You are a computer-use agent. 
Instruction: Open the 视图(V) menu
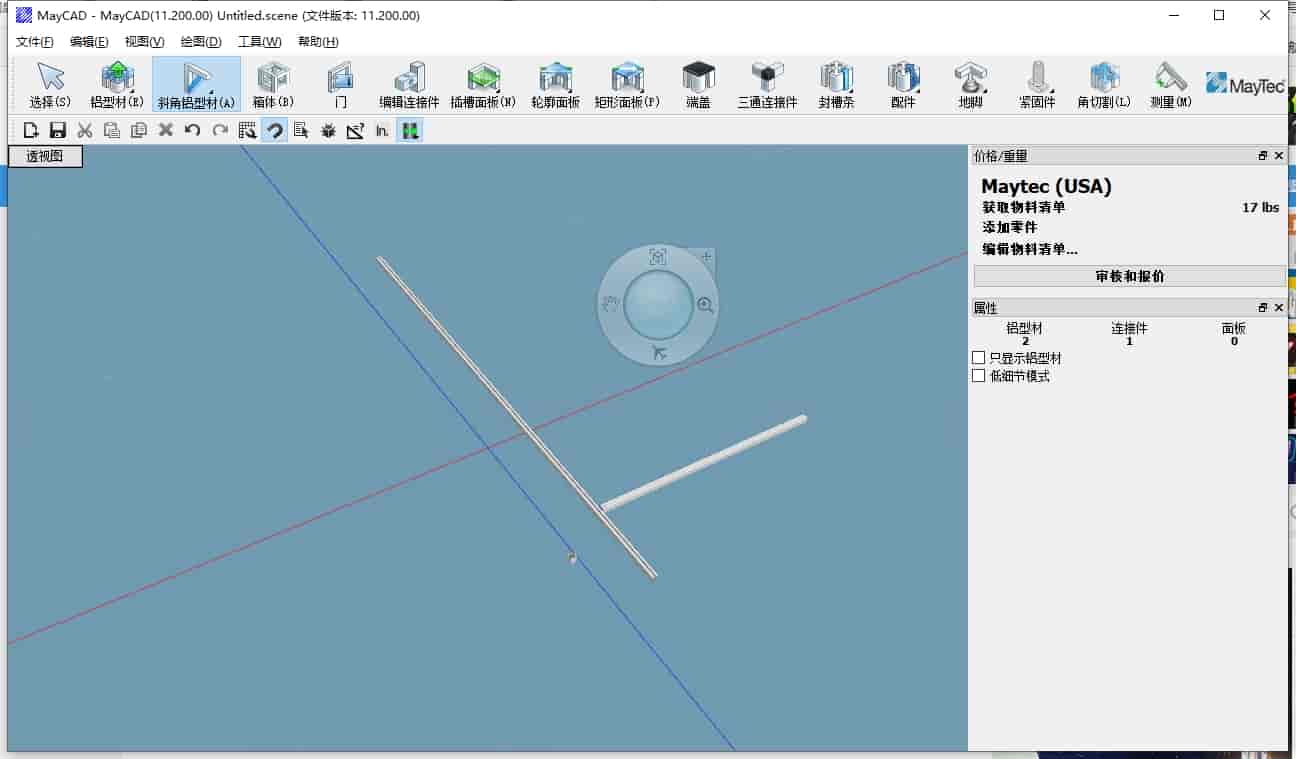coord(144,42)
